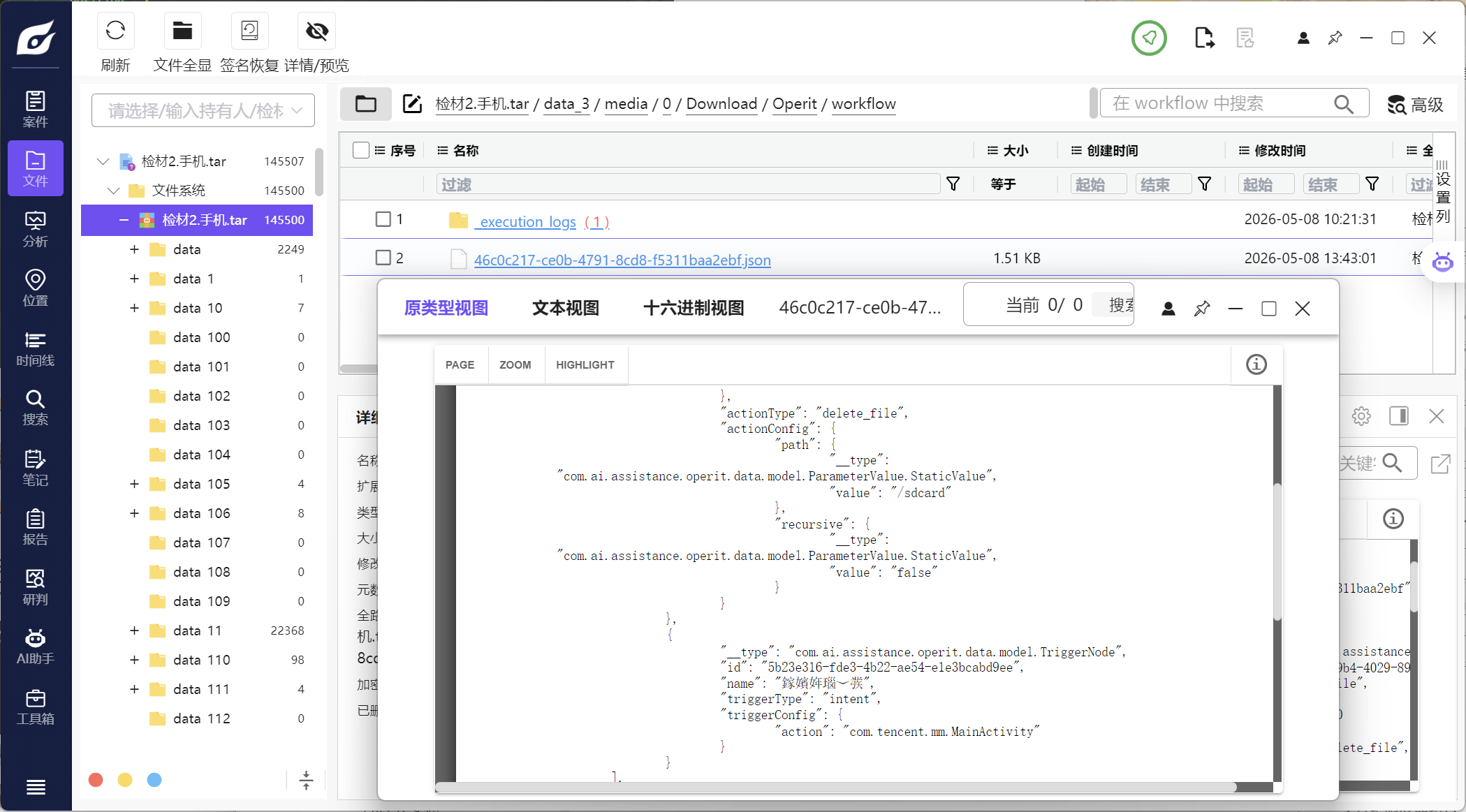Viewport: 1466px width, 812px height.
Task: Open the HIGHLIGHT tab in preview toolbar
Action: [x=585, y=364]
